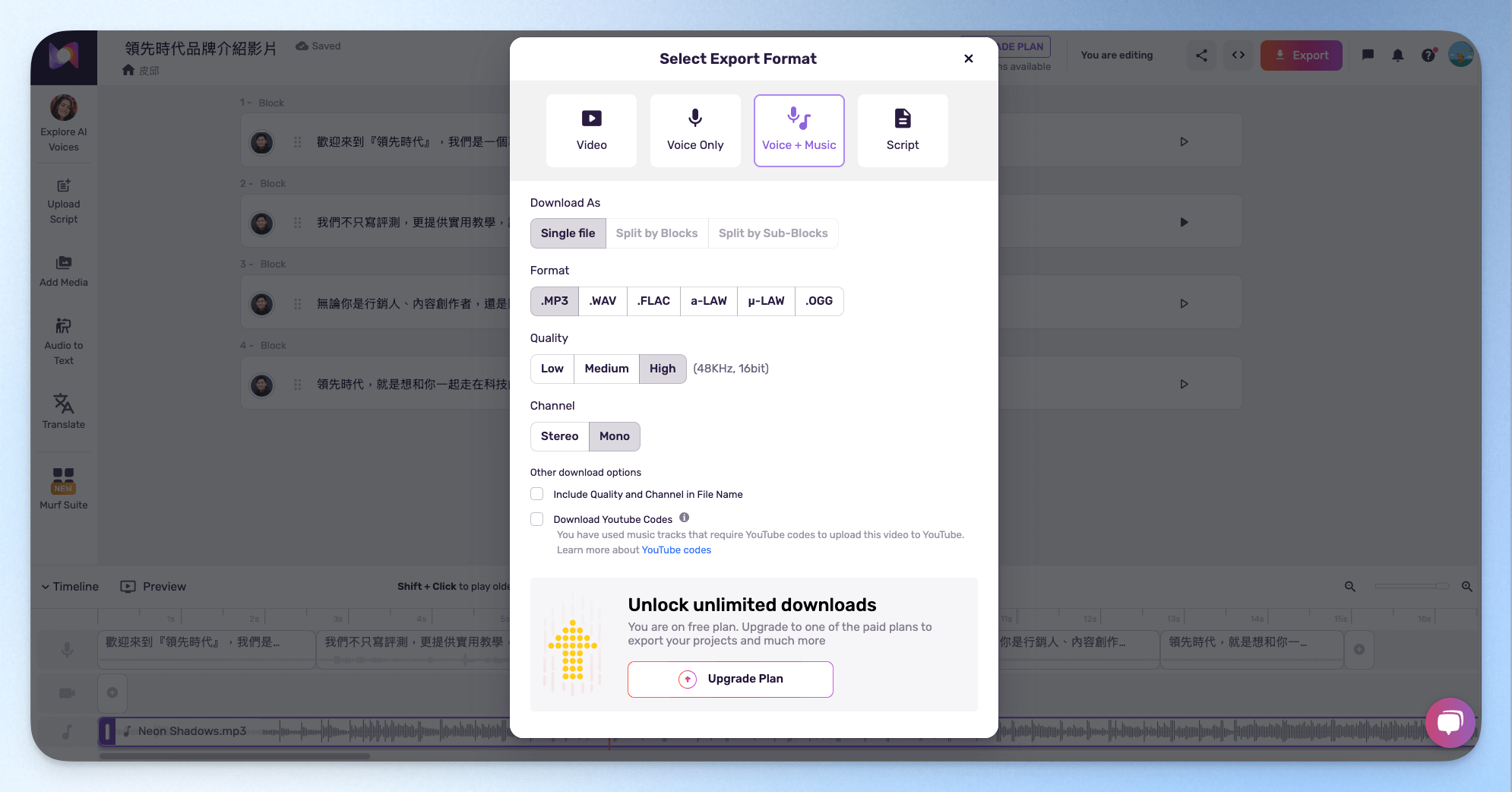Click the Translate sidebar icon
1512x792 pixels.
pos(64,411)
